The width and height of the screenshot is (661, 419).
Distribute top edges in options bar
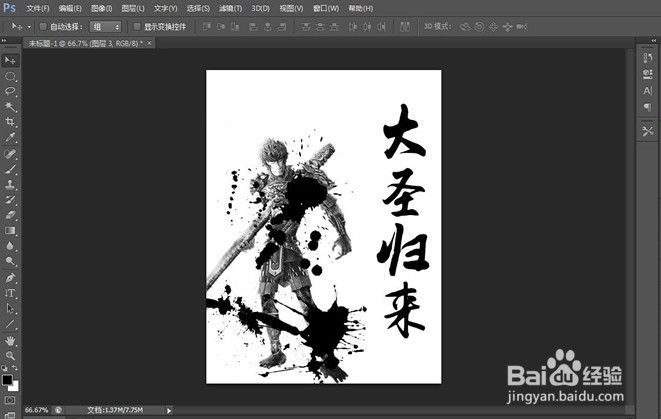[306, 27]
